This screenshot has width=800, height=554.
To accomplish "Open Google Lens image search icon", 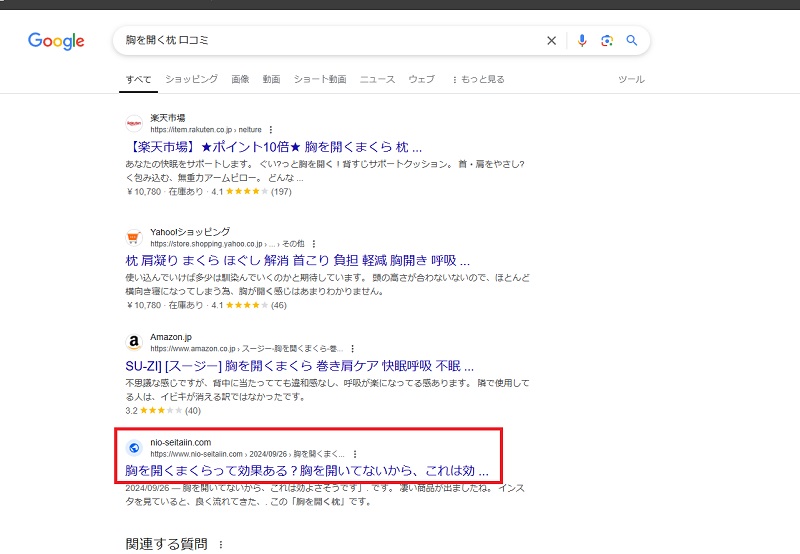I will [607, 41].
